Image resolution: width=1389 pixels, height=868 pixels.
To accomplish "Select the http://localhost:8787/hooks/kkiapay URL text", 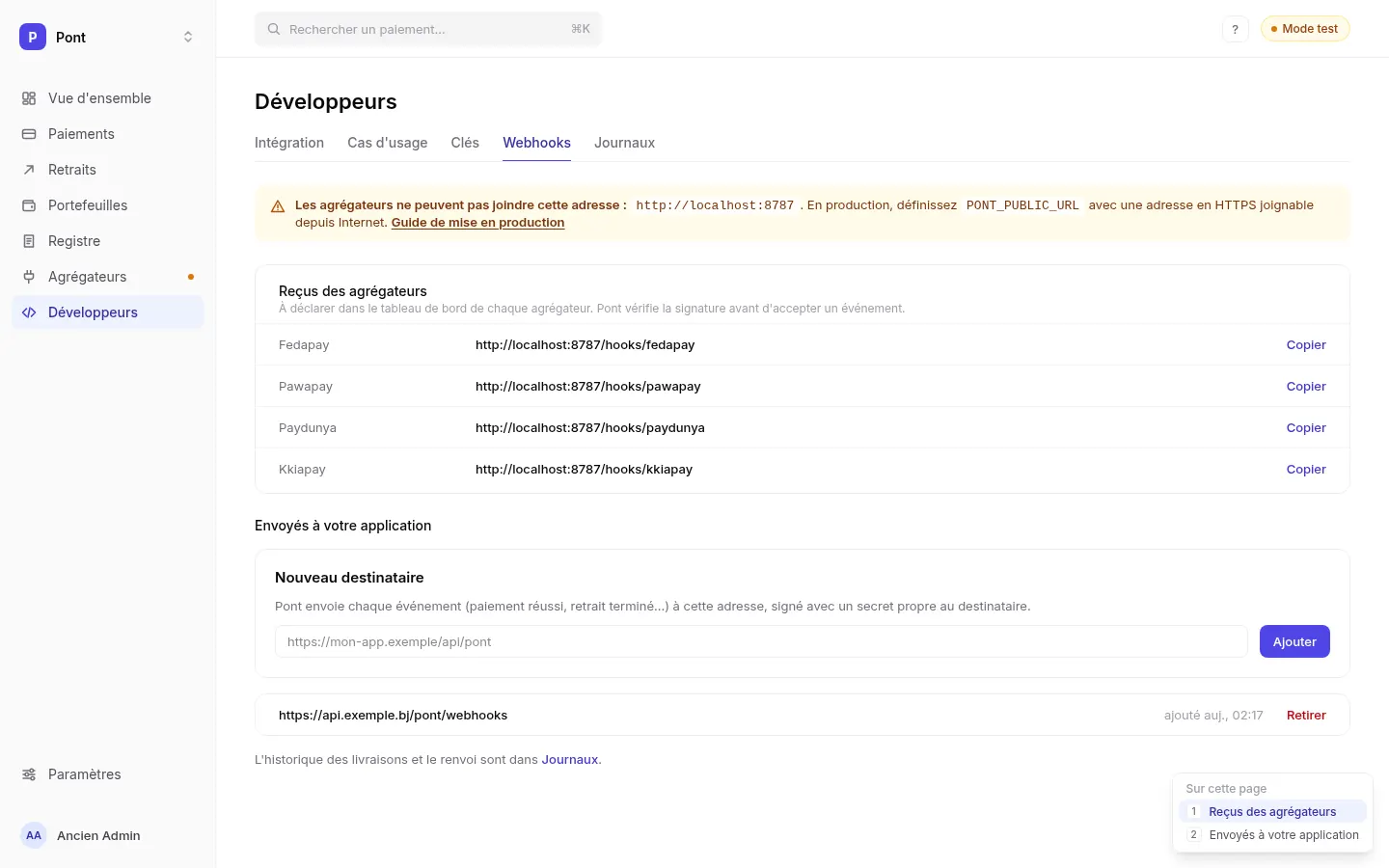I will (584, 470).
